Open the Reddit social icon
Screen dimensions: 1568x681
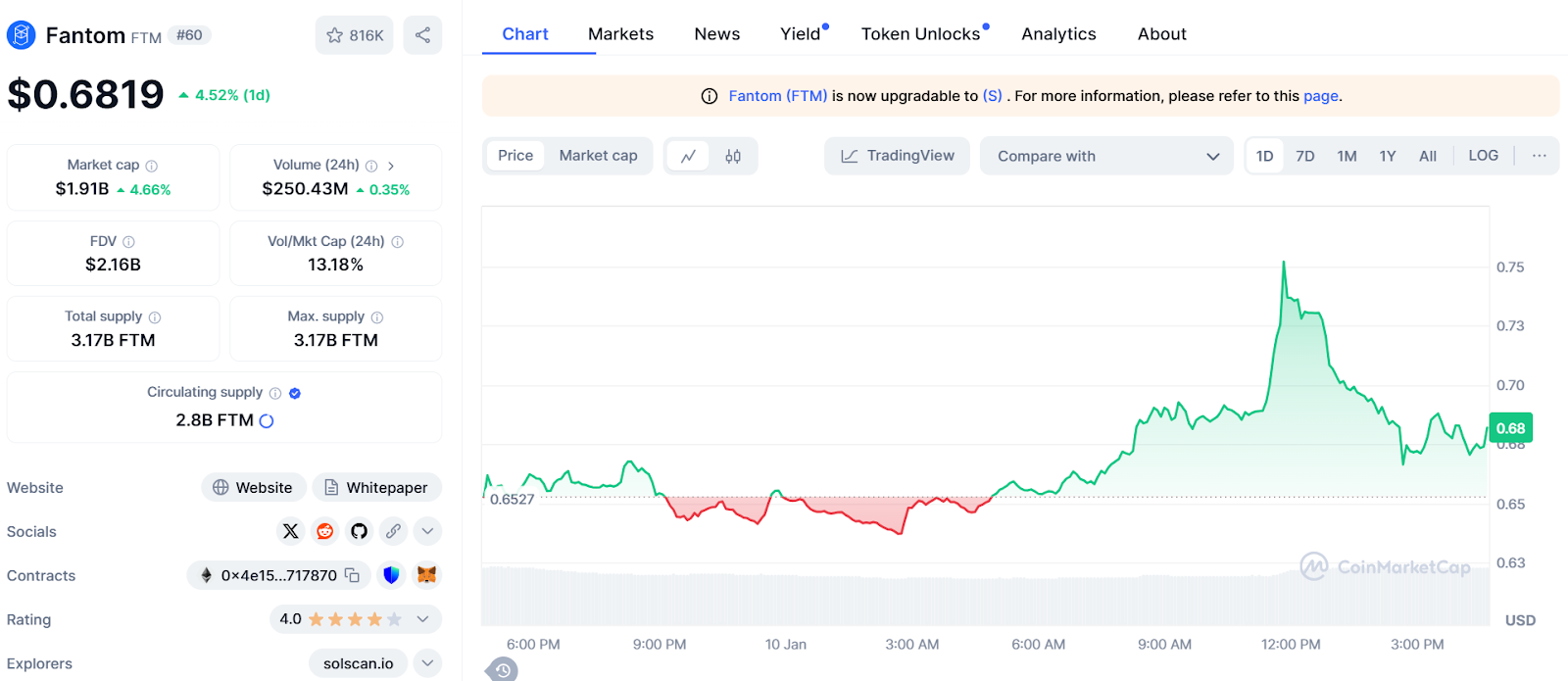point(324,531)
